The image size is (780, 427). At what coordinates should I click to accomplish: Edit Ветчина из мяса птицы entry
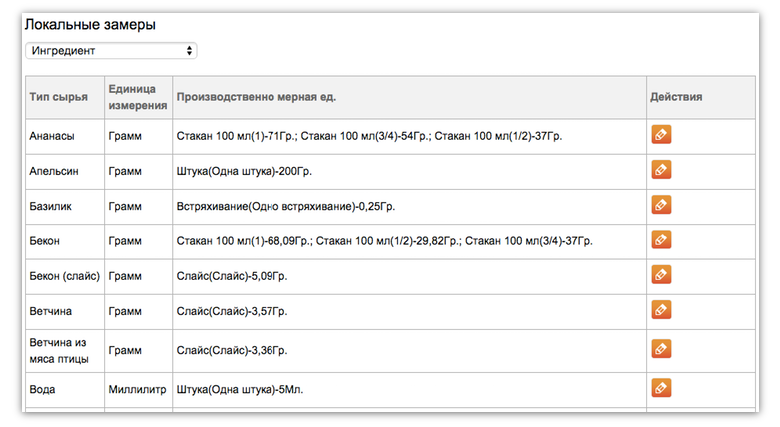coord(661,348)
